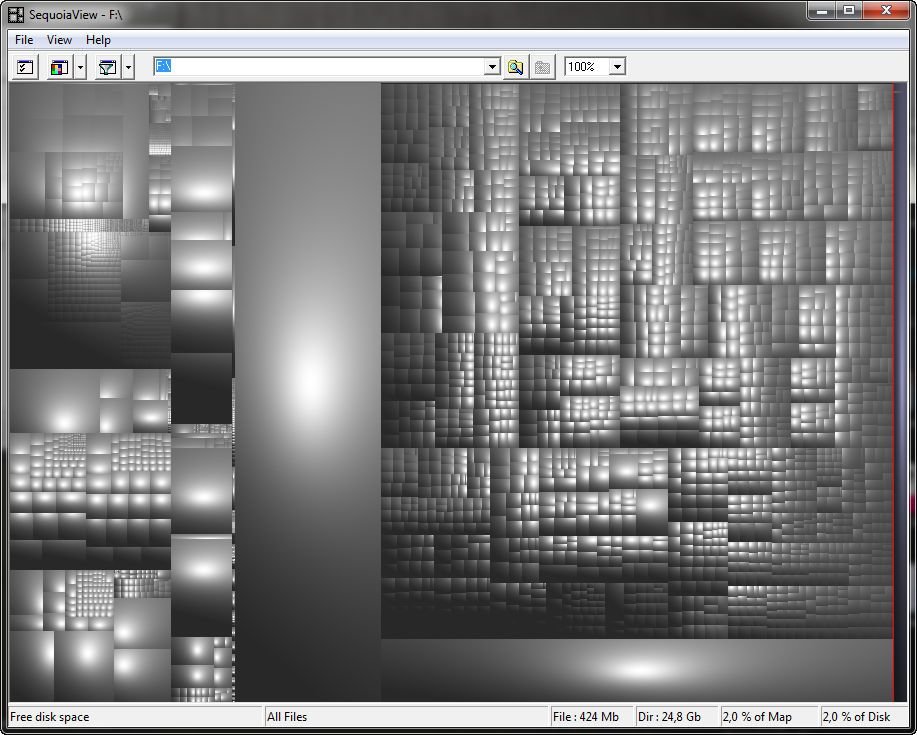
Task: Open the Options settings icon in toolbar
Action: [x=26, y=67]
